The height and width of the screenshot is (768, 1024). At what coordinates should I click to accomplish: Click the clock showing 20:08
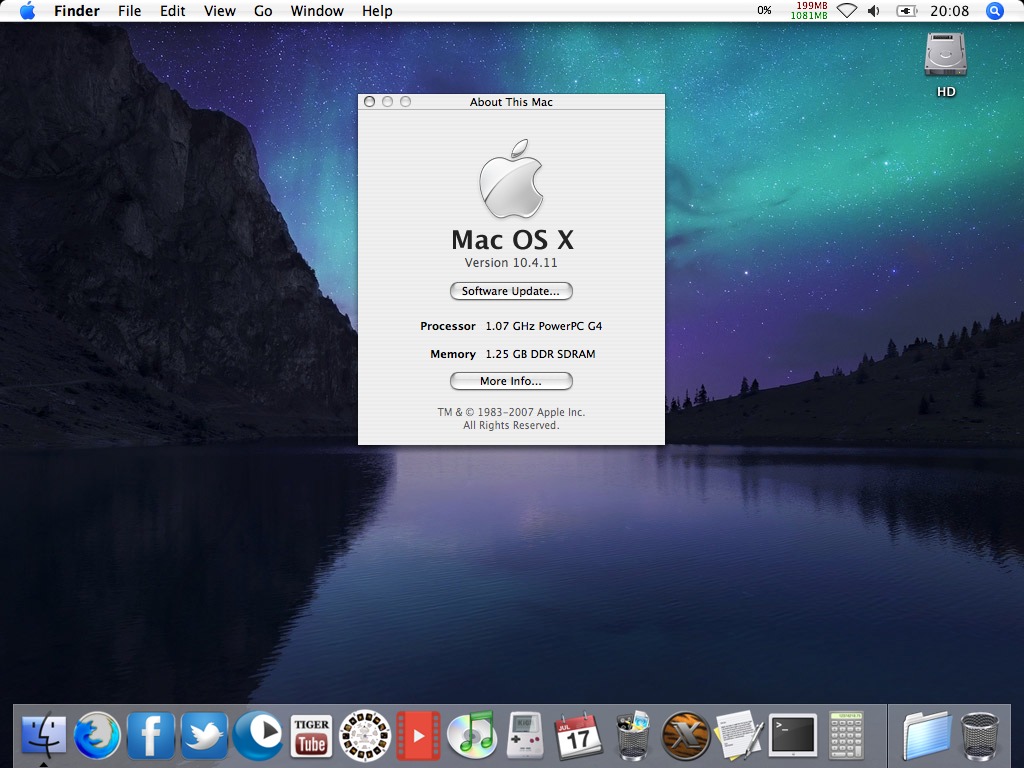[949, 11]
